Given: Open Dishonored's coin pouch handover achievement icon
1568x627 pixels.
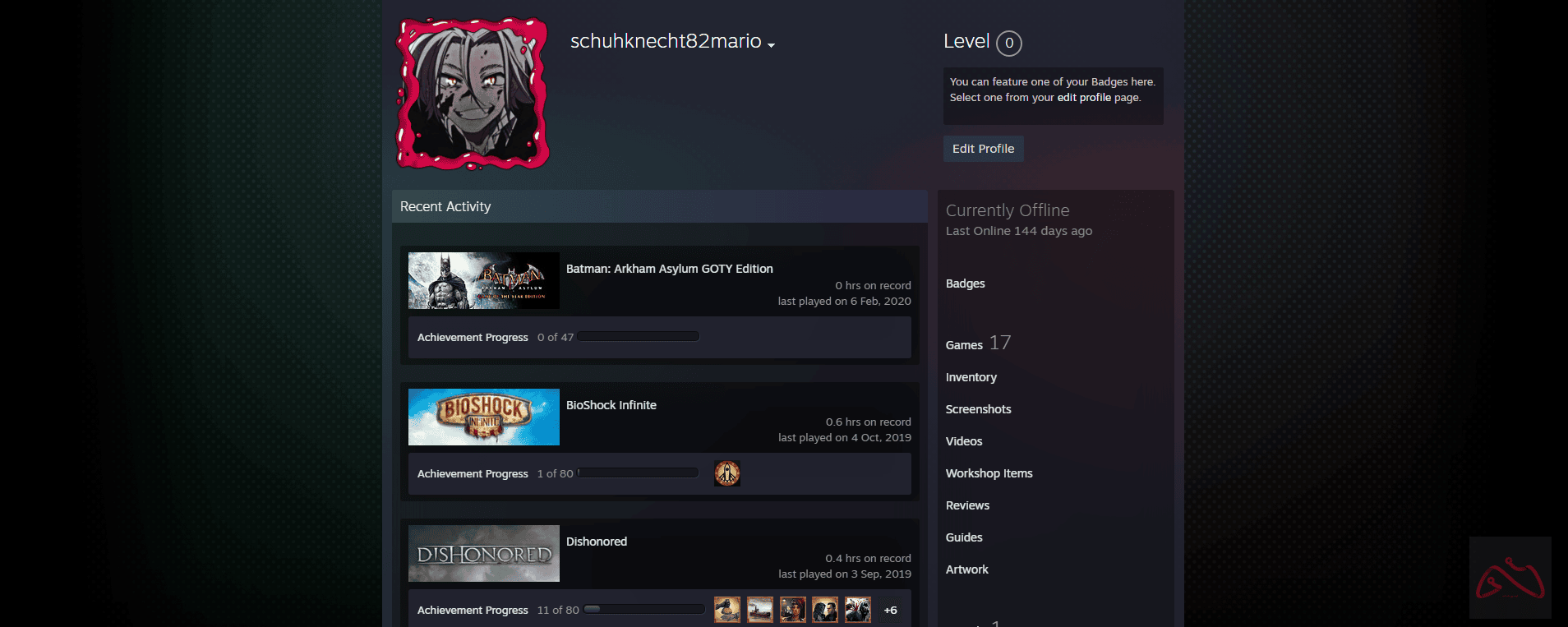Looking at the screenshot, I should [727, 610].
